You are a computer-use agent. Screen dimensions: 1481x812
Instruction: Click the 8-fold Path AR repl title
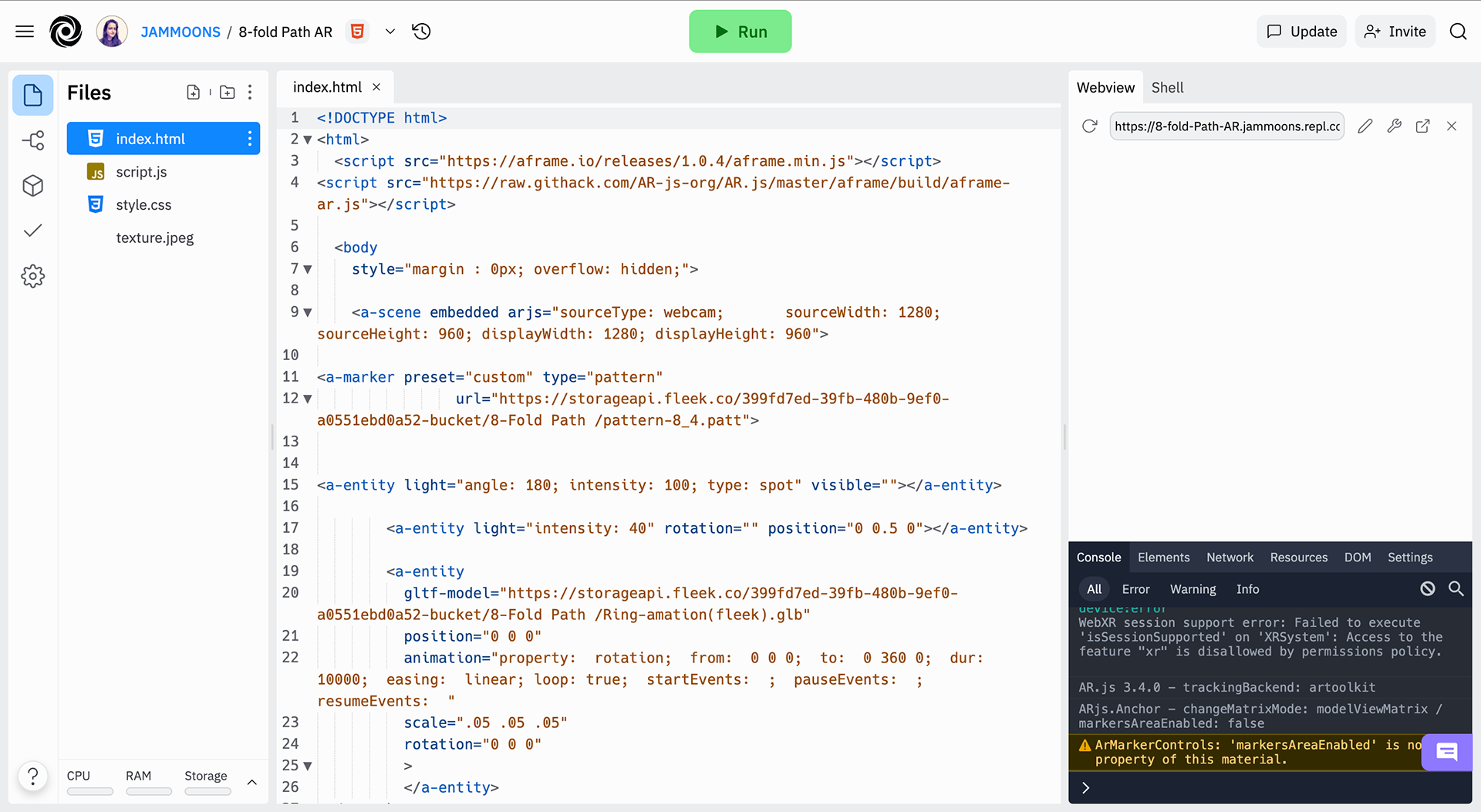285,32
